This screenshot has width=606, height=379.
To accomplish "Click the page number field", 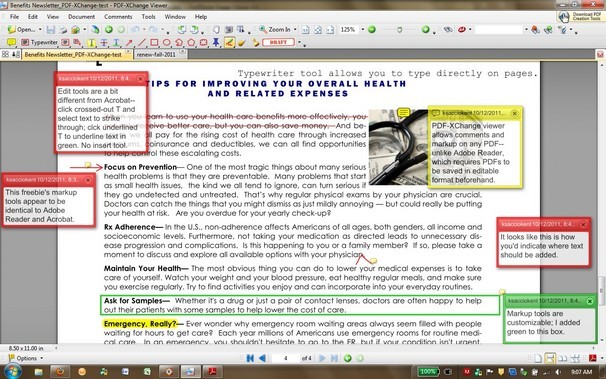I will click(x=286, y=358).
